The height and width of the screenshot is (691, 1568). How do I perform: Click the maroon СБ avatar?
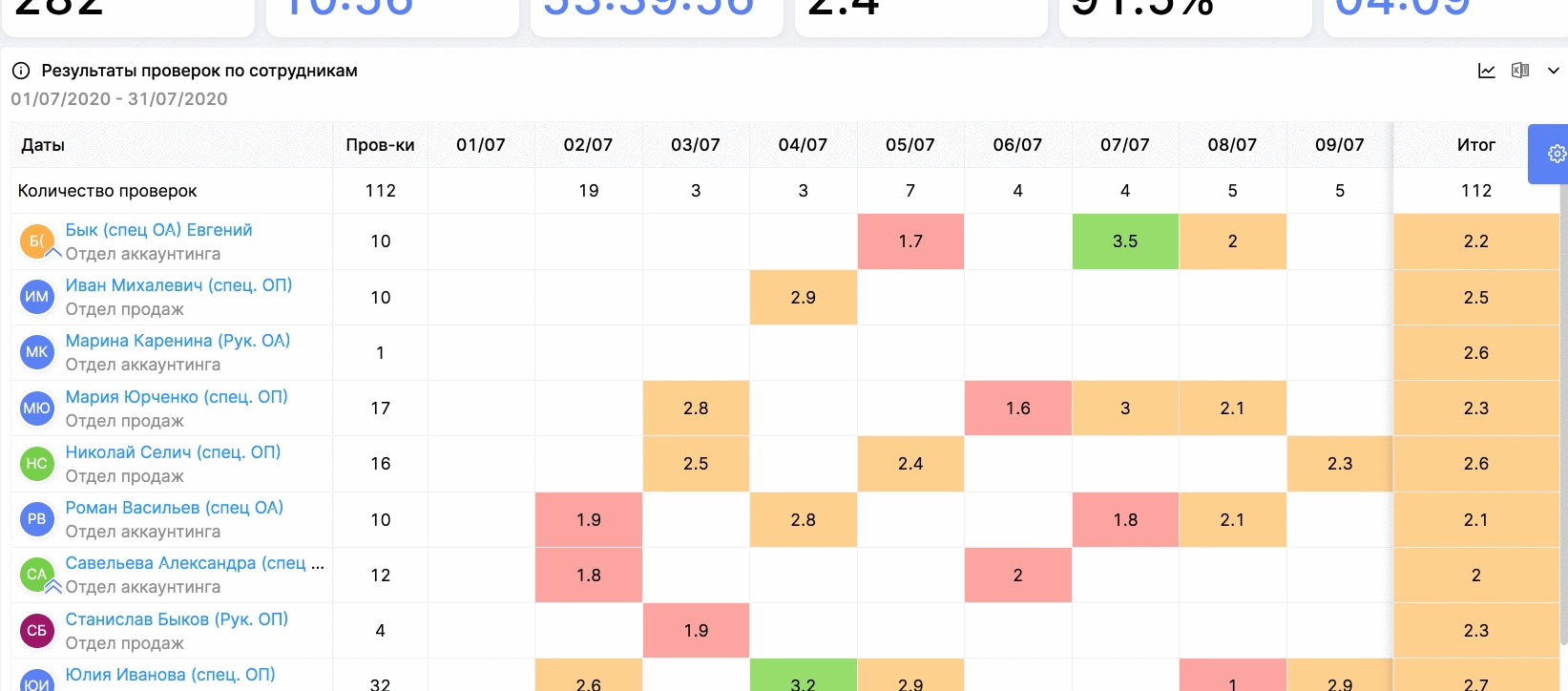pos(36,631)
